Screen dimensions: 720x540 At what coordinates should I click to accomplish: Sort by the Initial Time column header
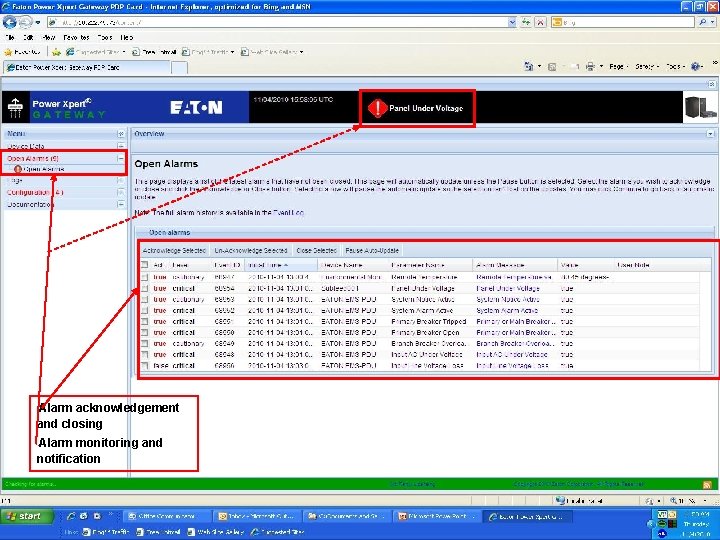(x=281, y=265)
